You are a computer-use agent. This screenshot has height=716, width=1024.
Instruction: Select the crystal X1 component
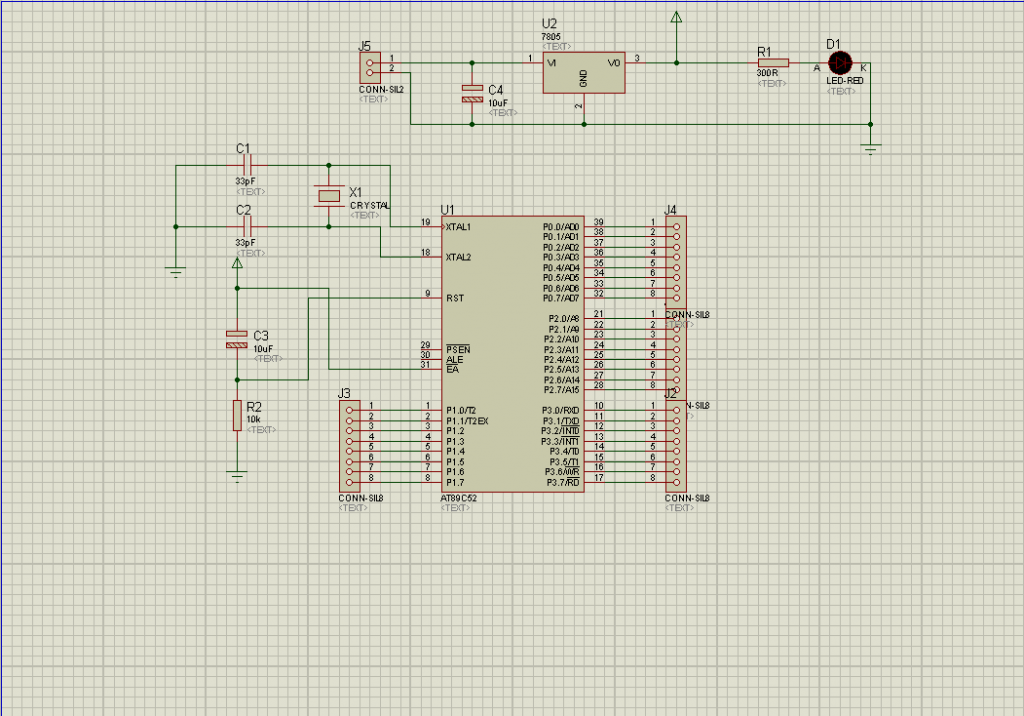click(x=328, y=196)
